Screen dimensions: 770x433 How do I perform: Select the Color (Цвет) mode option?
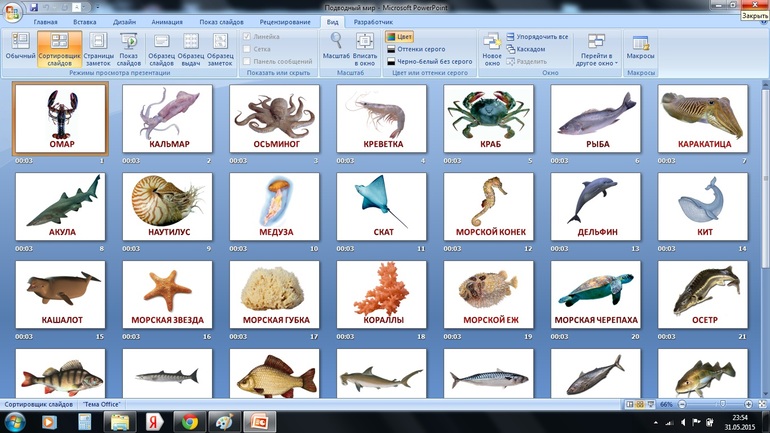400,37
